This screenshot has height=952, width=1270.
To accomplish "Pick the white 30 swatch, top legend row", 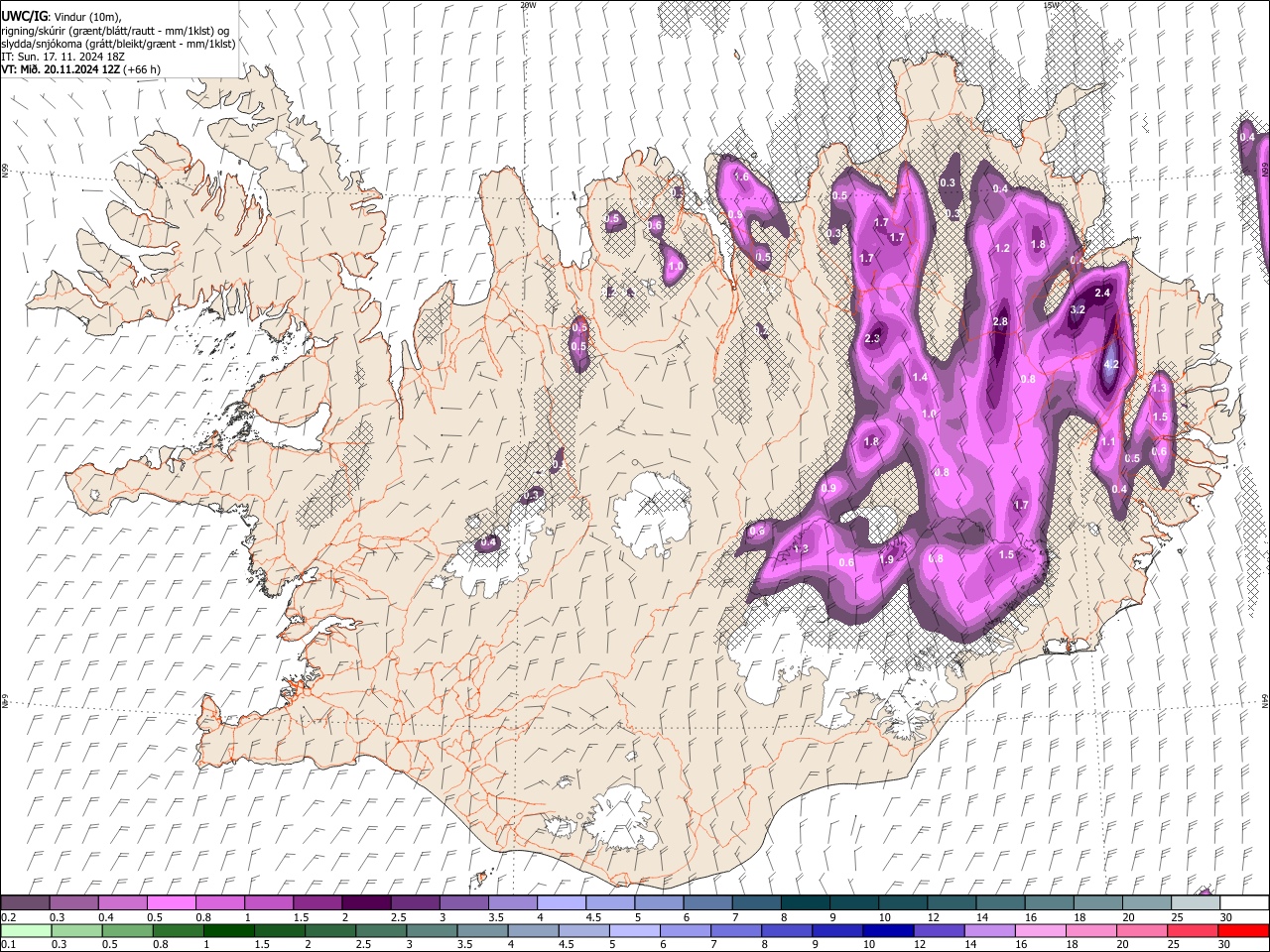I will [1244, 902].
